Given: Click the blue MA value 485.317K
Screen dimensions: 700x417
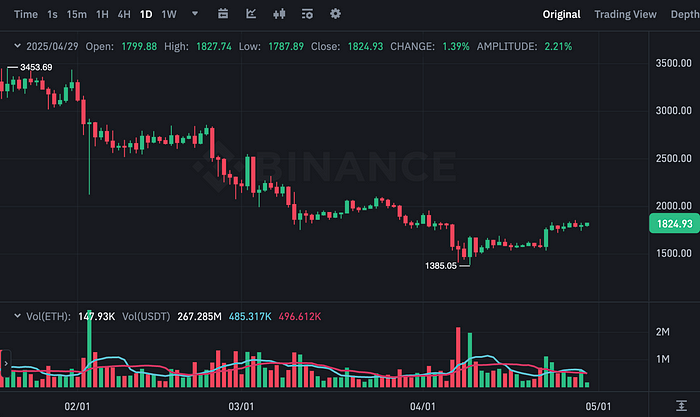Looking at the screenshot, I should pos(250,317).
